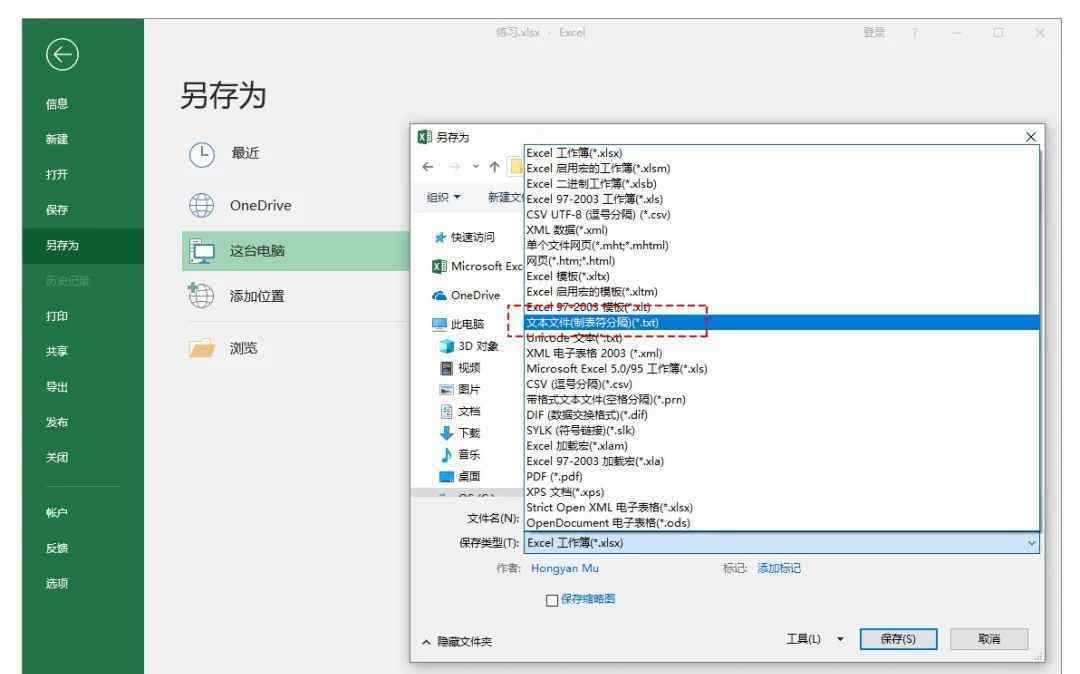1080x674 pixels.
Task: Open recent locations dropdown chevron in dialog
Action: coord(475,167)
